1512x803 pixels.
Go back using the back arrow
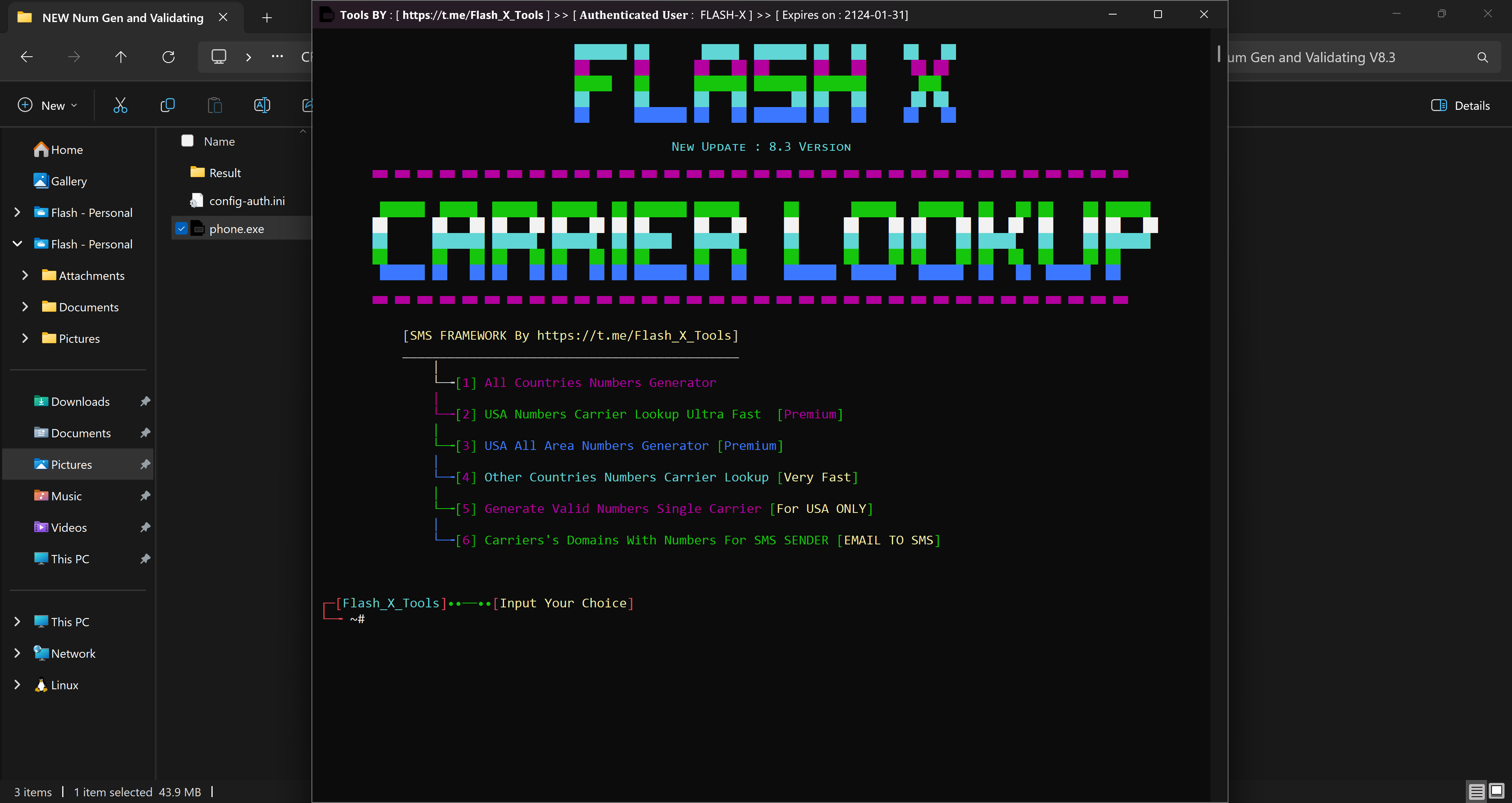(26, 56)
